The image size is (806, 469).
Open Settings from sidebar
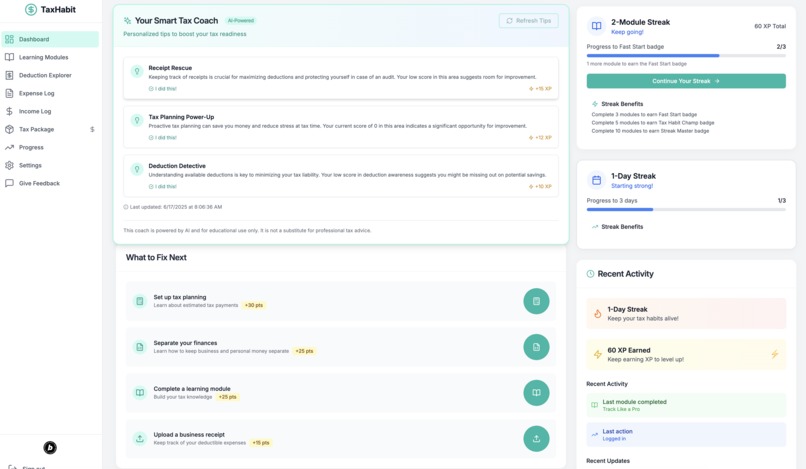coord(50,165)
